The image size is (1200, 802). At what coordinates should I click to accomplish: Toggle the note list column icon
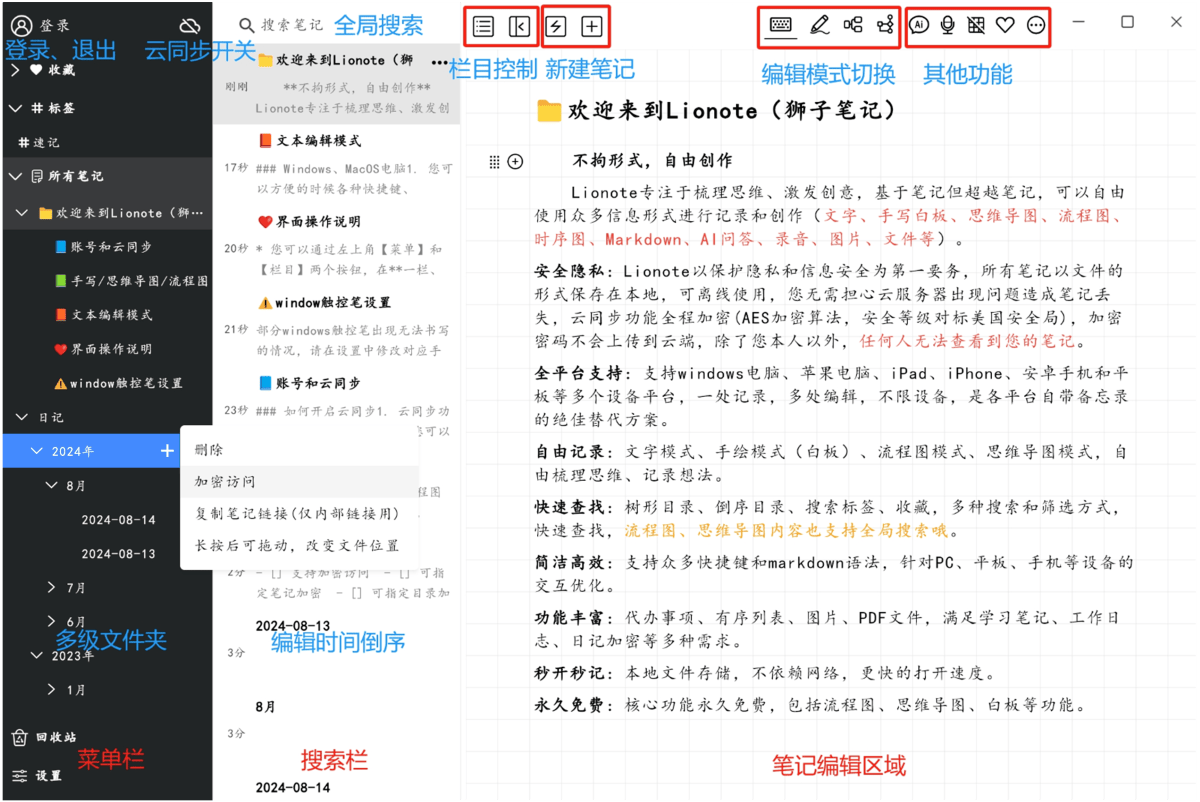[483, 27]
